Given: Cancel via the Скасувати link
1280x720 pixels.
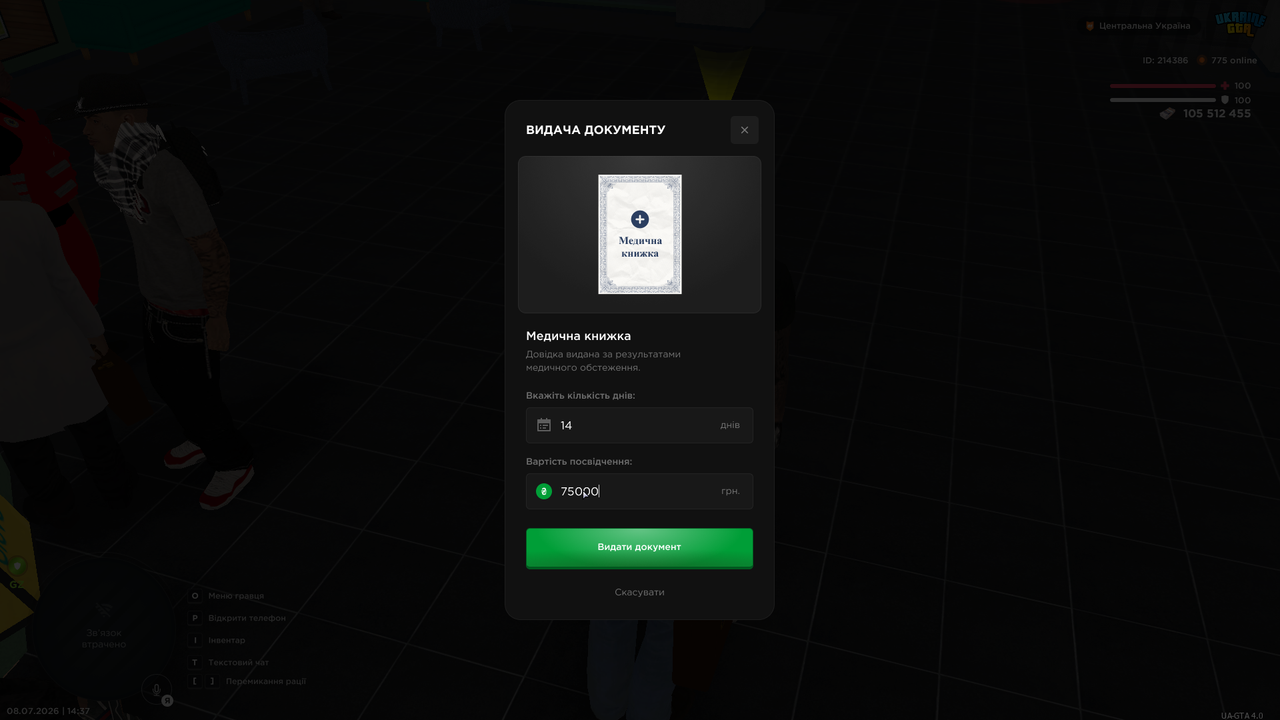Looking at the screenshot, I should pos(639,592).
